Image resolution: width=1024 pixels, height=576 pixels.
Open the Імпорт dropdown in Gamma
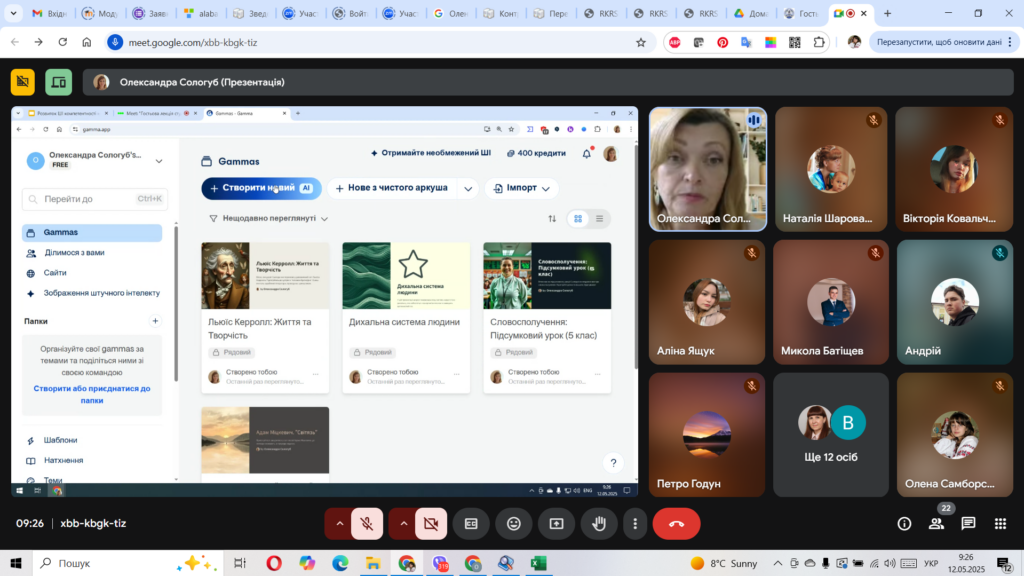coord(522,188)
